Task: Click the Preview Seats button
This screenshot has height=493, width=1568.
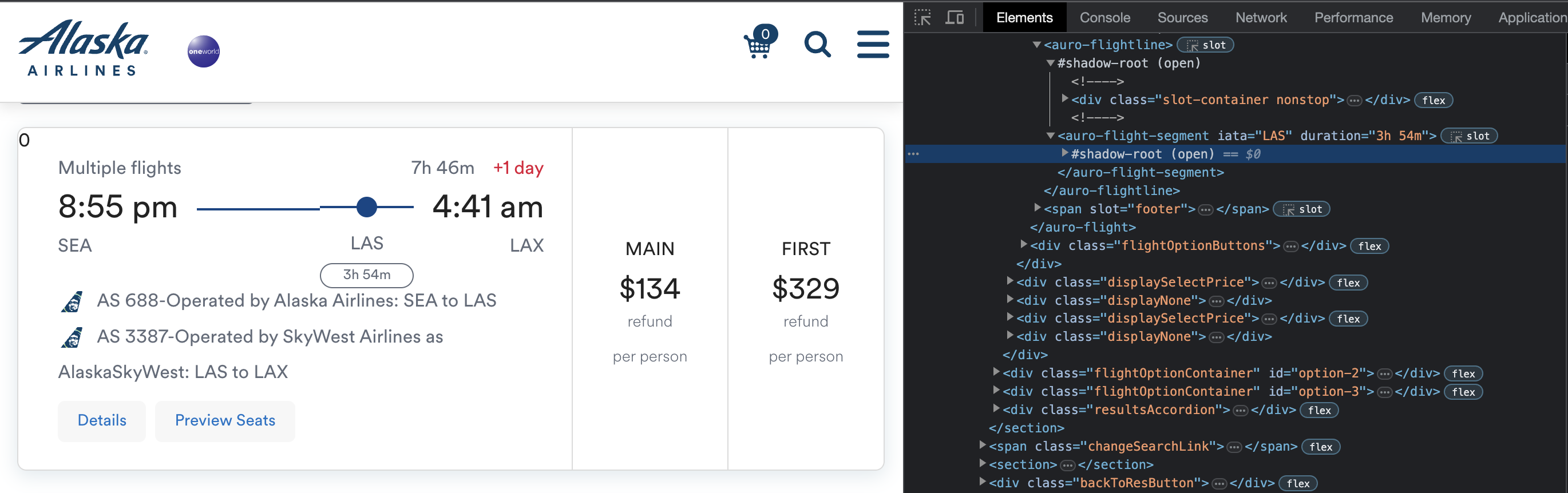Action: pos(225,420)
